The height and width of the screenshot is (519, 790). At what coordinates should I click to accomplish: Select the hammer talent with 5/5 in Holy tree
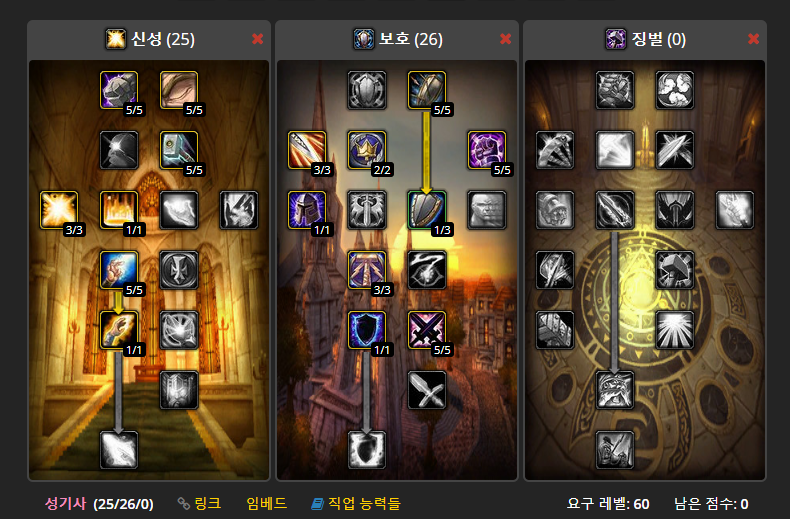tap(179, 150)
